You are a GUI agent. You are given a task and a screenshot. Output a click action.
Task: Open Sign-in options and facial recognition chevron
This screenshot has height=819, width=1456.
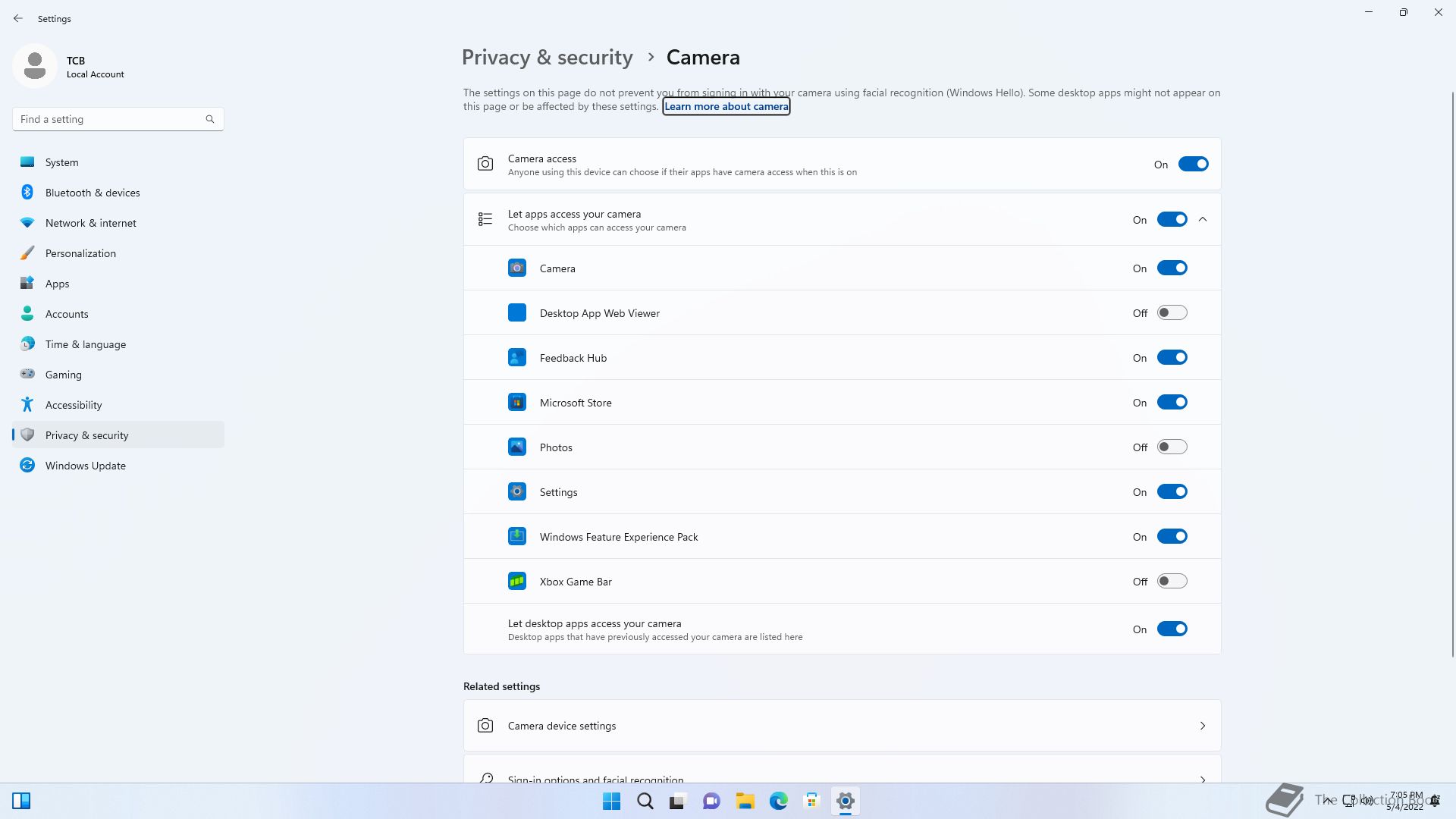[x=1203, y=779]
